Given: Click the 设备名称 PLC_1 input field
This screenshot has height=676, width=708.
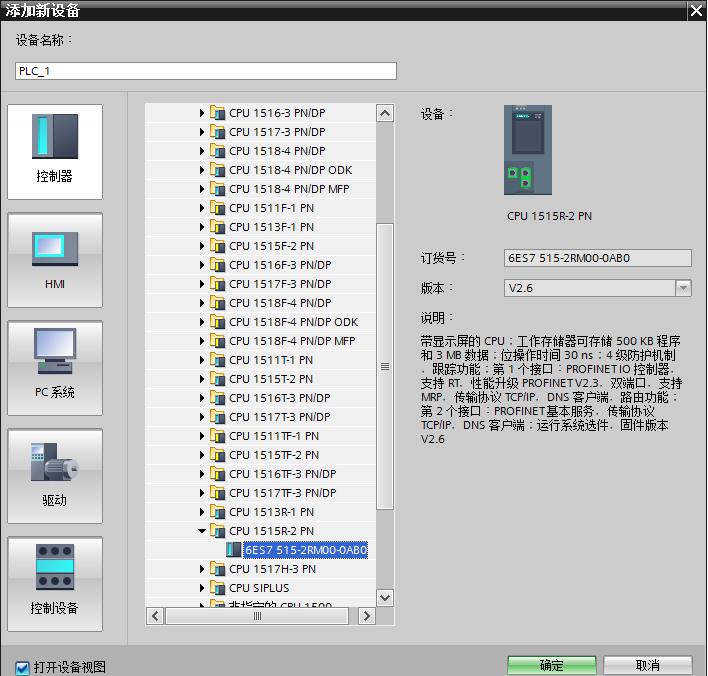Looking at the screenshot, I should [x=206, y=71].
